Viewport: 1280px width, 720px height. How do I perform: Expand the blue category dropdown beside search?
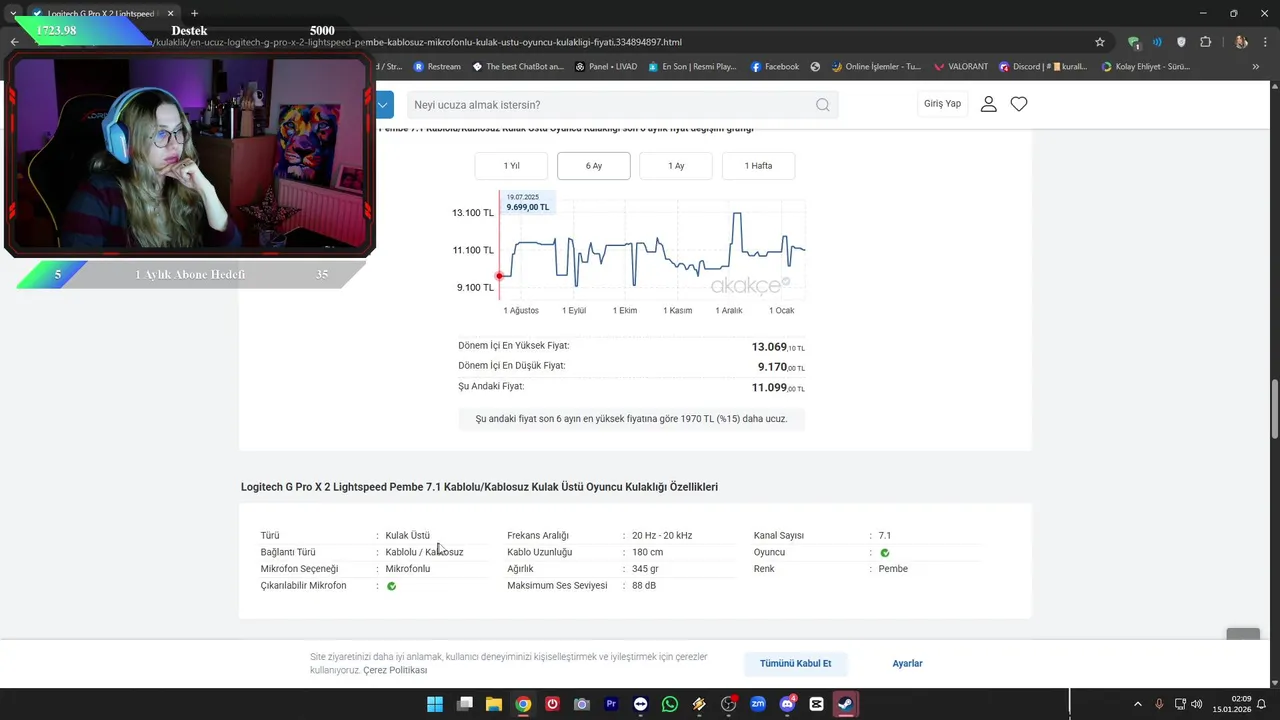pyautogui.click(x=384, y=104)
